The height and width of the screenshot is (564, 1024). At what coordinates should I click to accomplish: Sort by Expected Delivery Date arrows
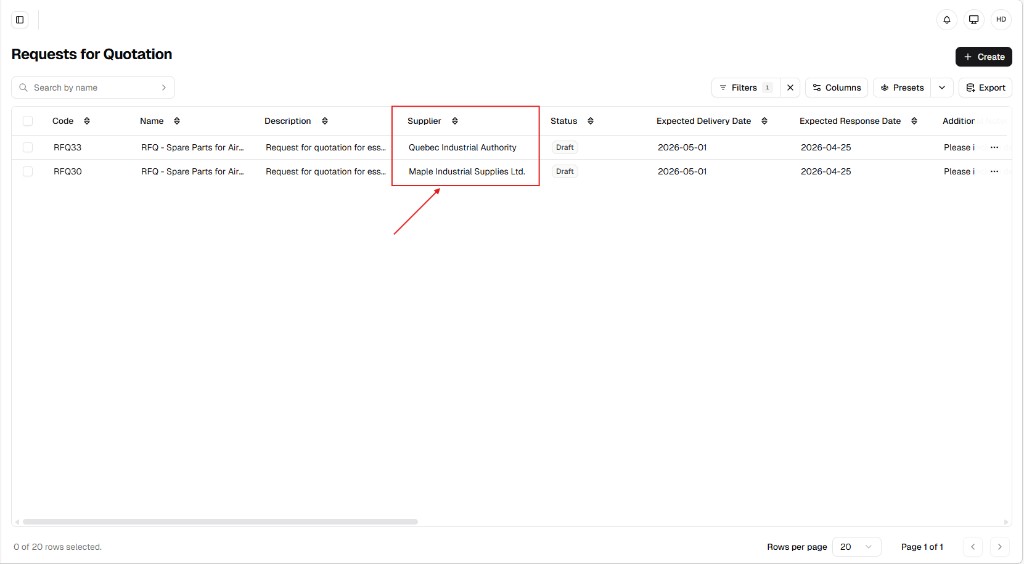tap(764, 121)
